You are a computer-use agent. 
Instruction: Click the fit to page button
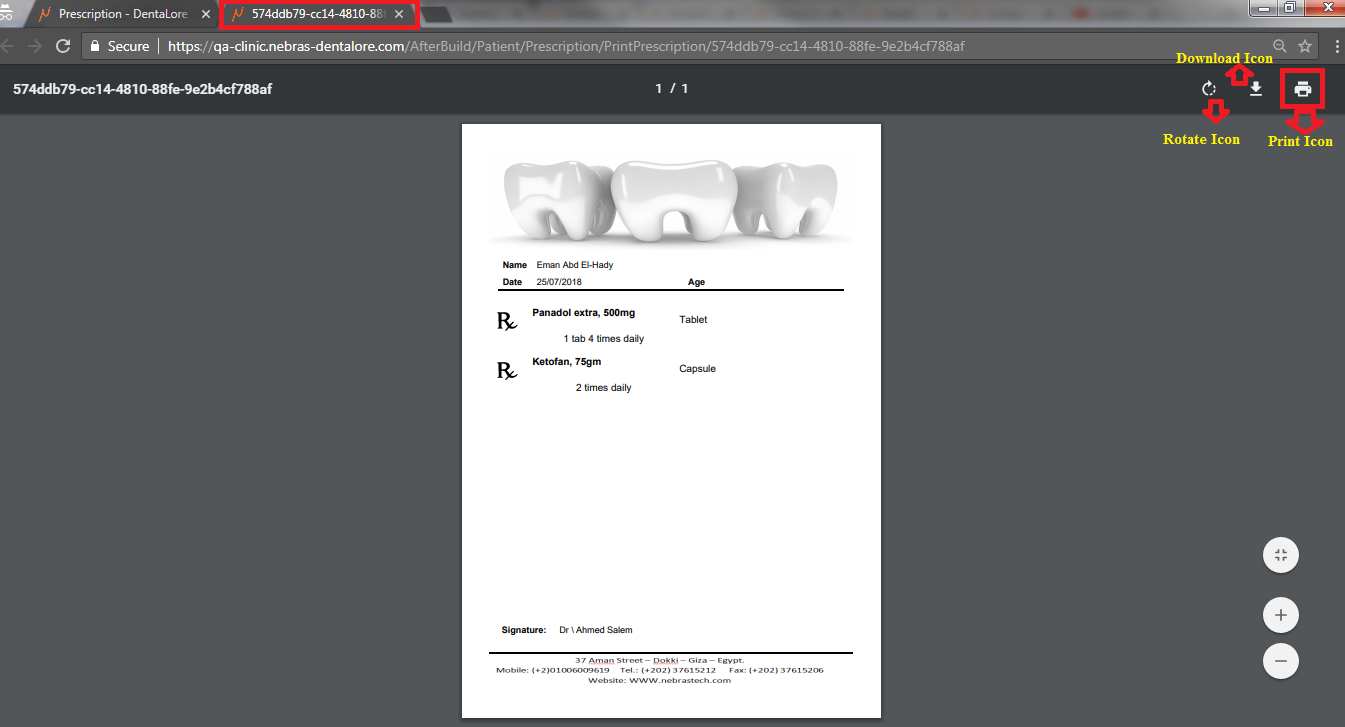point(1281,556)
